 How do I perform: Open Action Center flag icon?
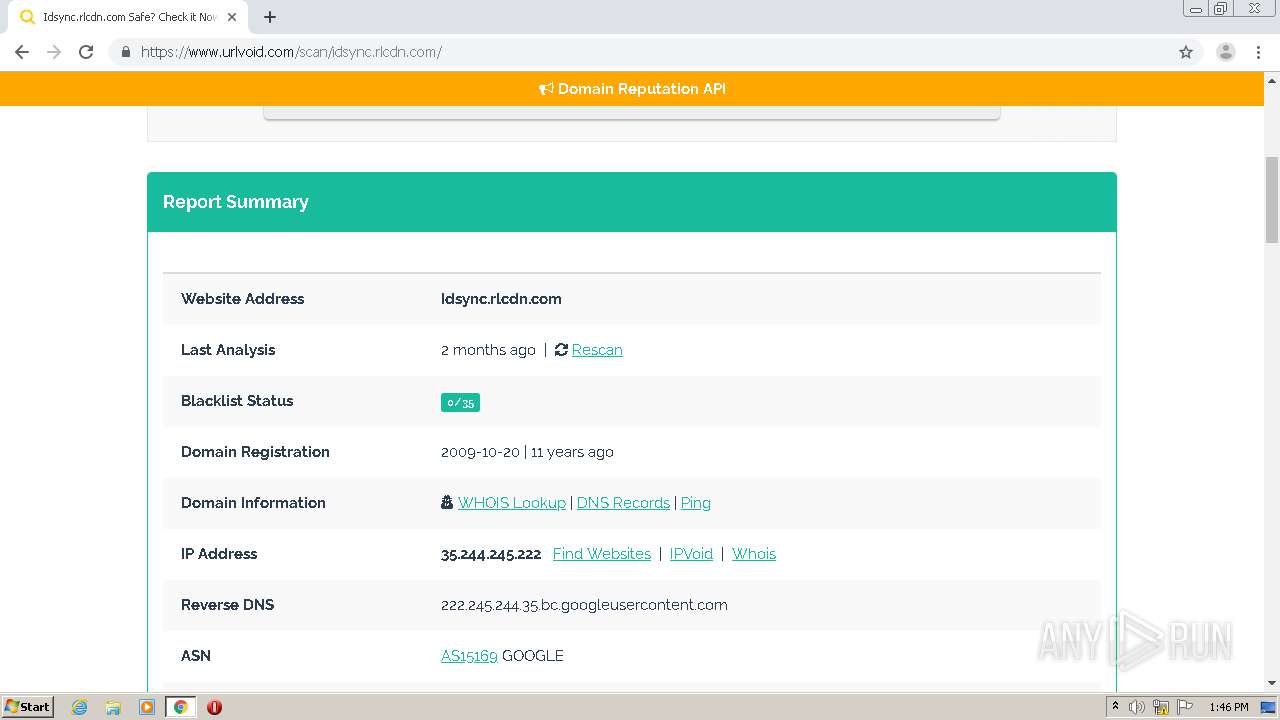click(1184, 707)
